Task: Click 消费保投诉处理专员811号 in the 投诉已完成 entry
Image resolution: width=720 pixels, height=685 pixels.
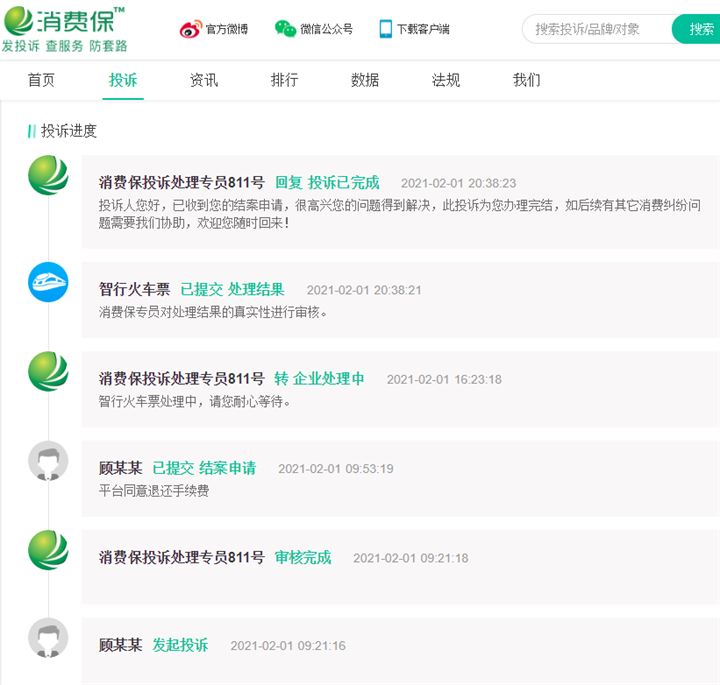Action: pos(182,183)
